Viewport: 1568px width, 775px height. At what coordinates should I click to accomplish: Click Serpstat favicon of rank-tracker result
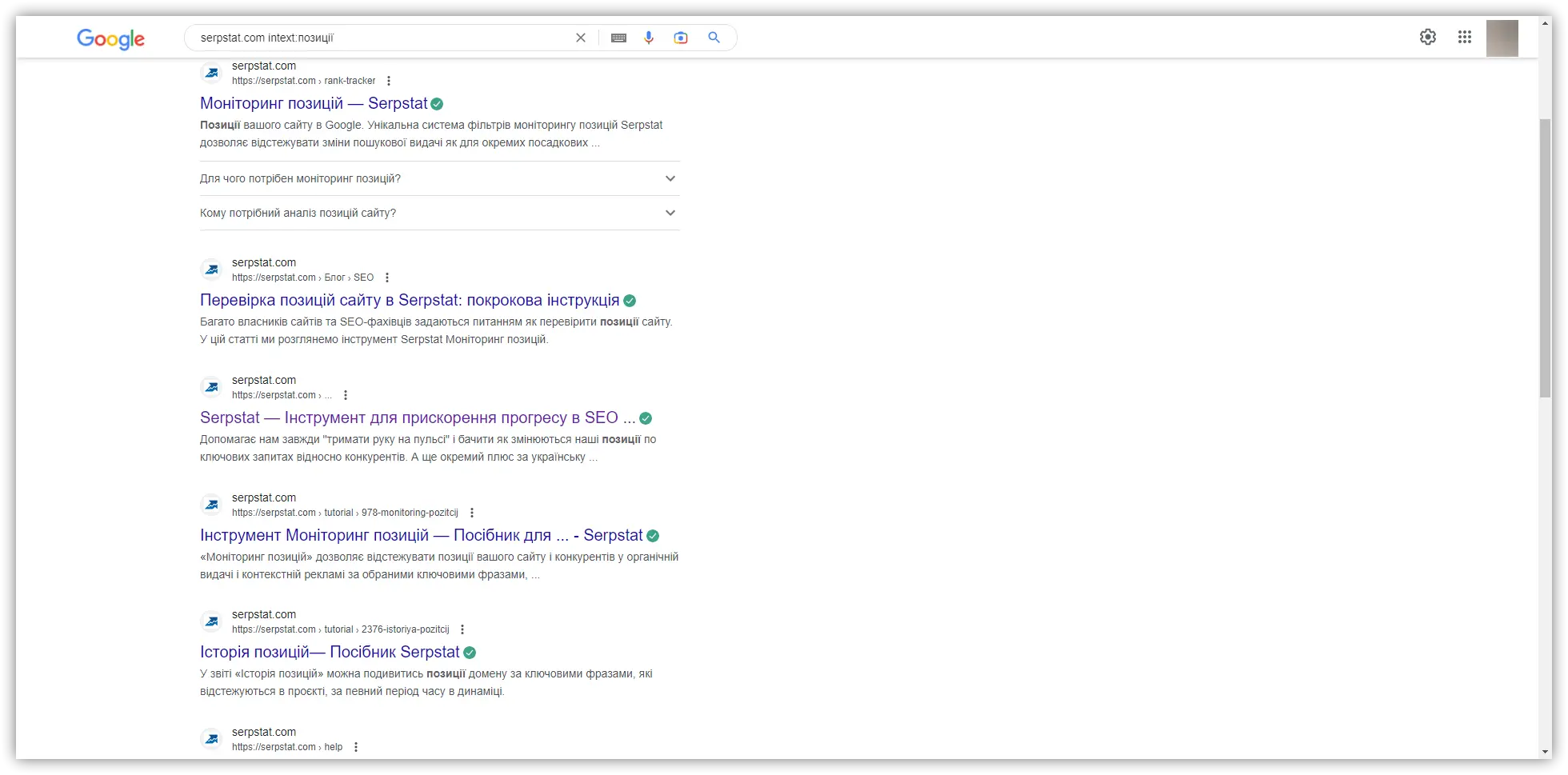click(211, 73)
